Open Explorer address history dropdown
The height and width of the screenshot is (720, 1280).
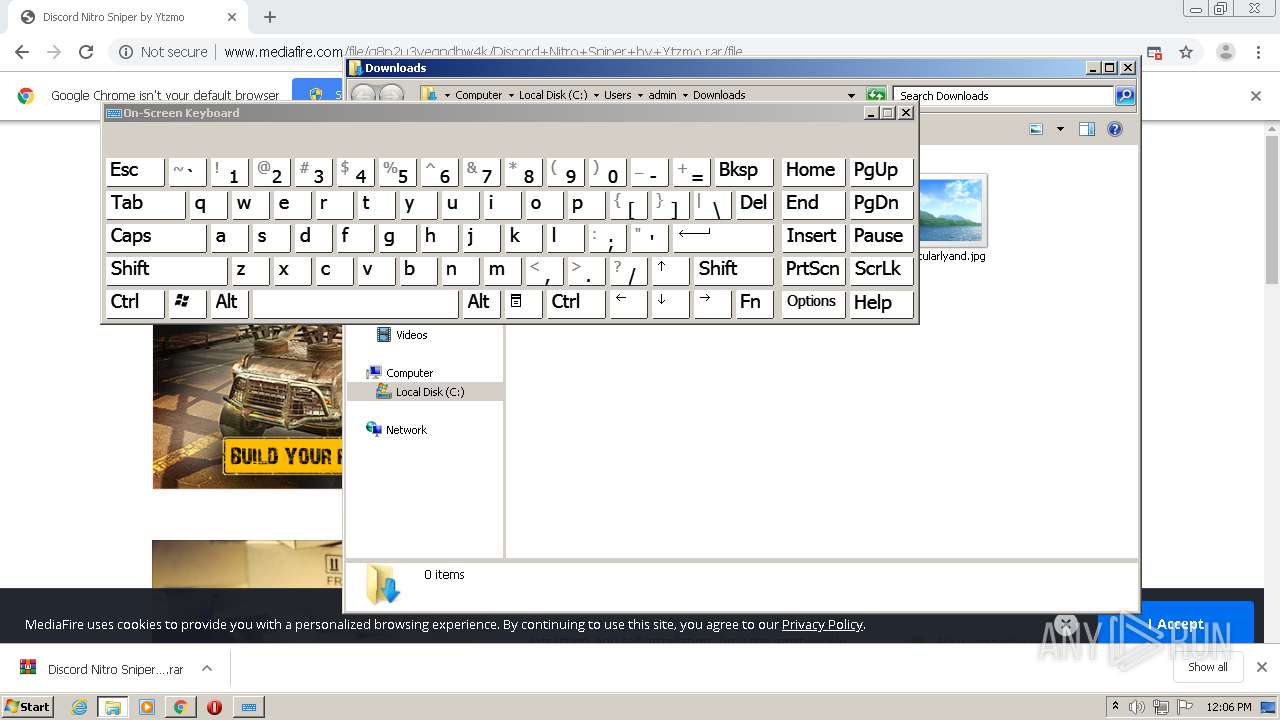click(851, 95)
